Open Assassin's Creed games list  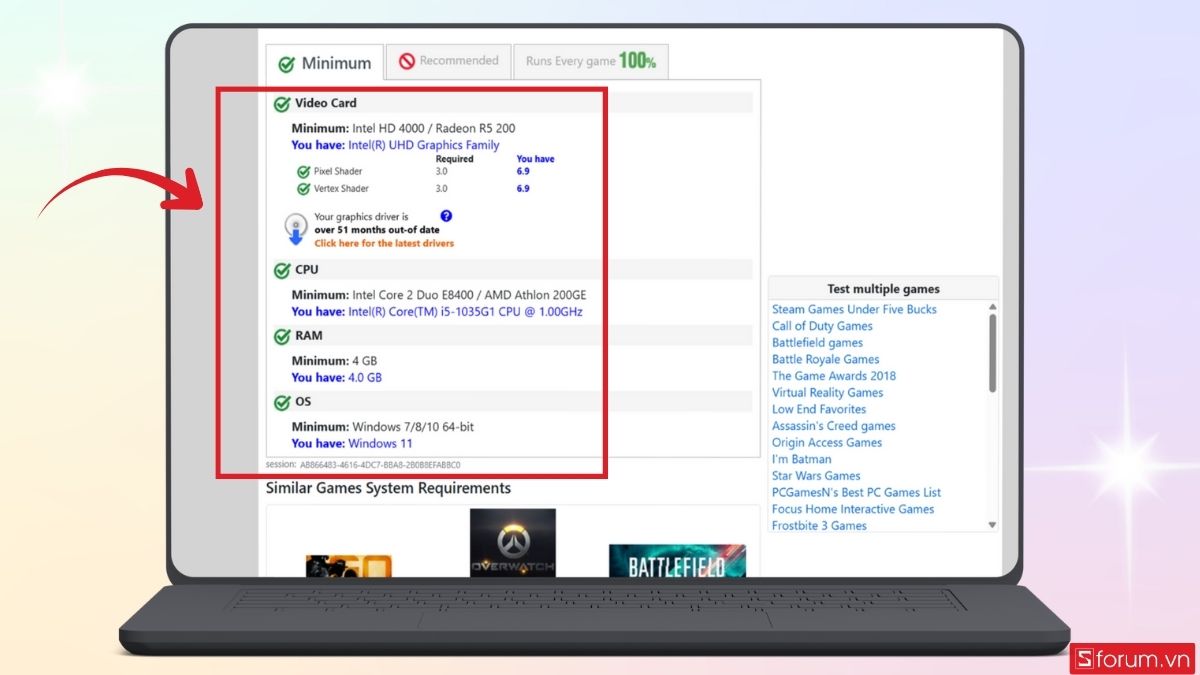[x=833, y=426]
